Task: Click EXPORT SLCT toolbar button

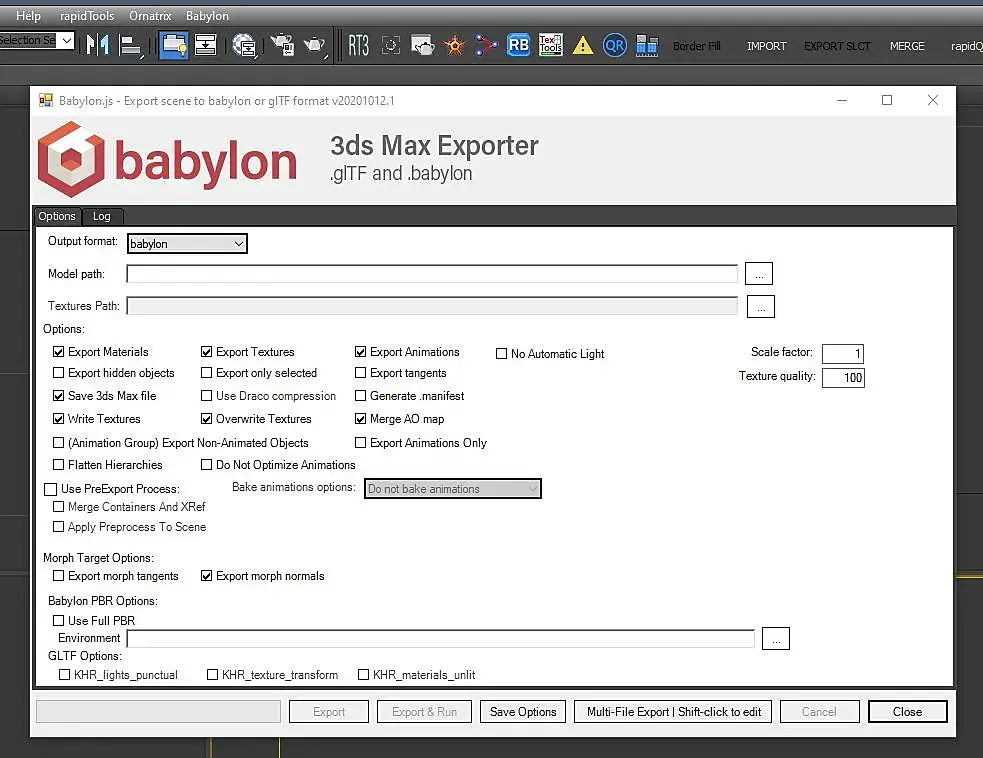Action: [x=837, y=46]
